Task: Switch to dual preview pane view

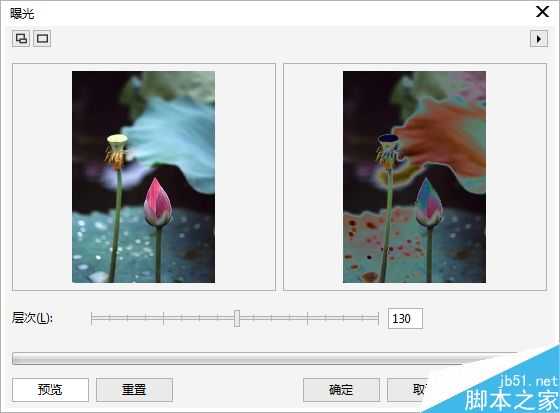Action: 21,38
